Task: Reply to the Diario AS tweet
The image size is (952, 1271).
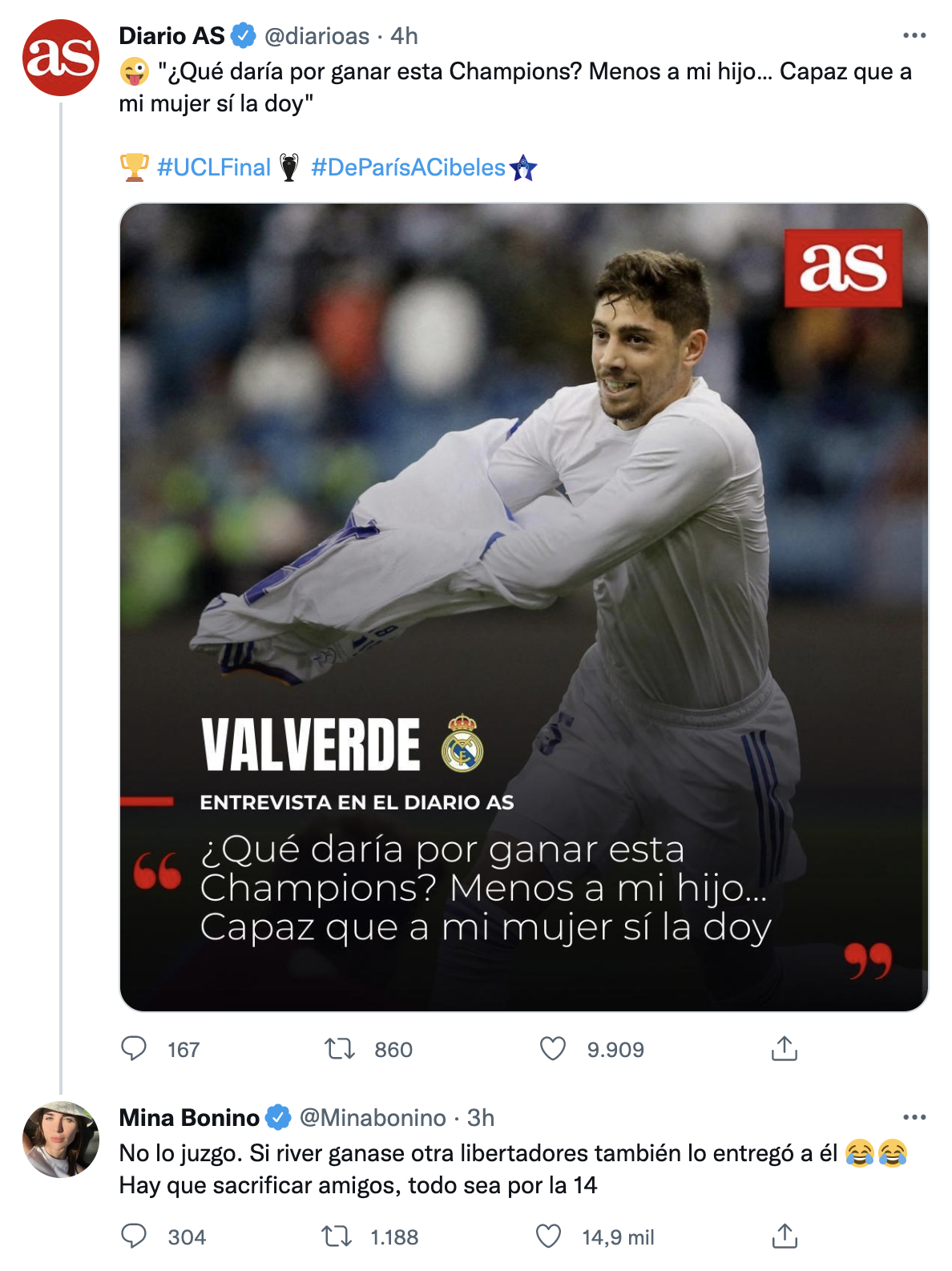Action: 134,1048
